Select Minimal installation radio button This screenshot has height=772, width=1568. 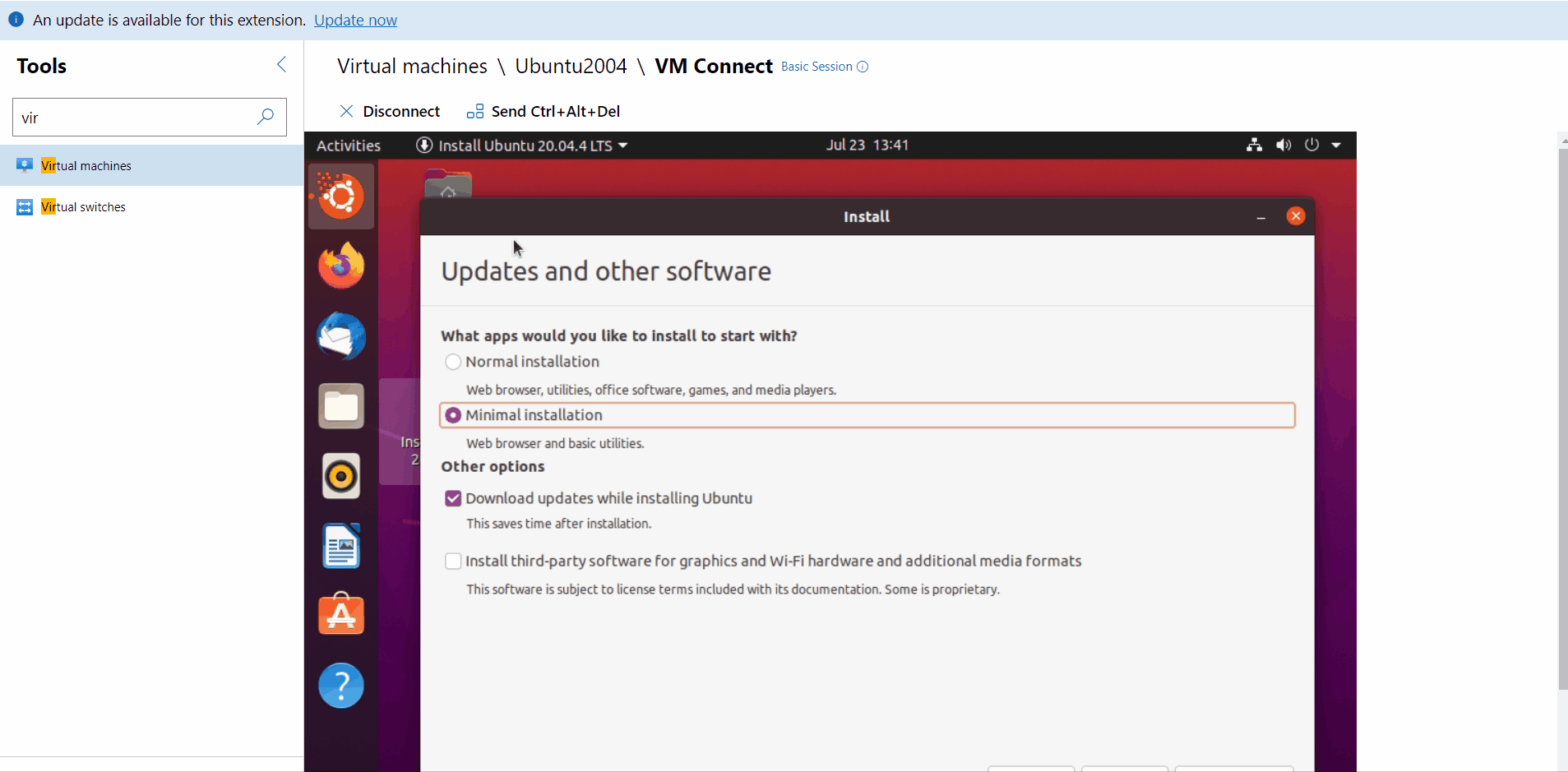point(453,415)
